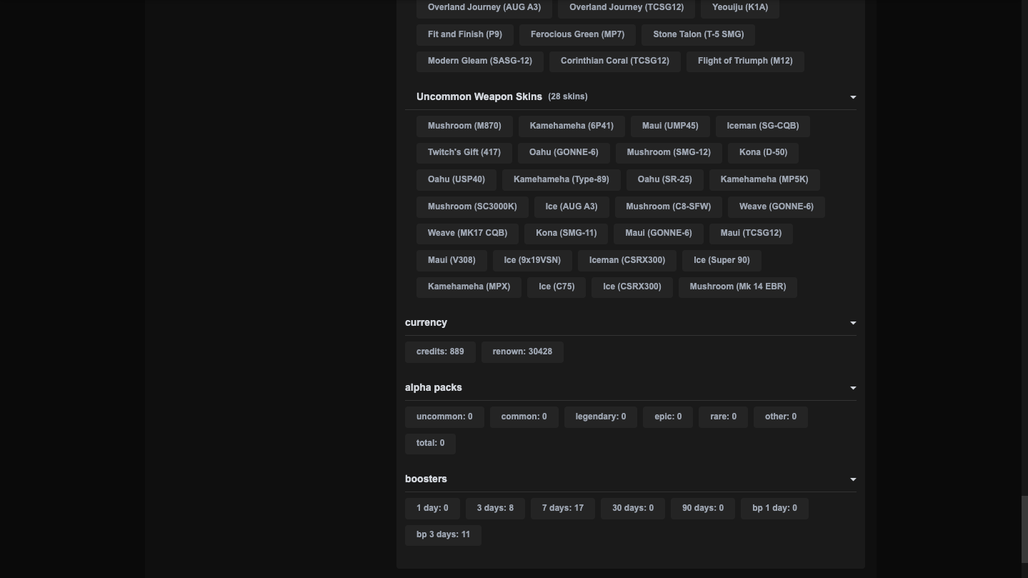
Task: Select the 7 days: 17 booster chip
Action: (x=563, y=509)
